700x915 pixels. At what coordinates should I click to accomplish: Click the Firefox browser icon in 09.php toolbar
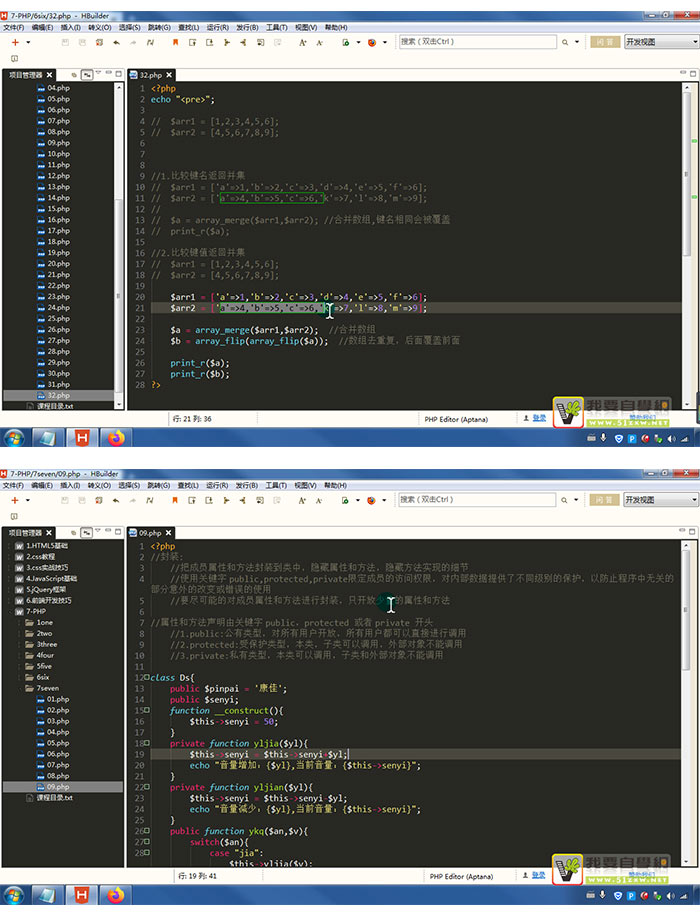pyautogui.click(x=371, y=500)
